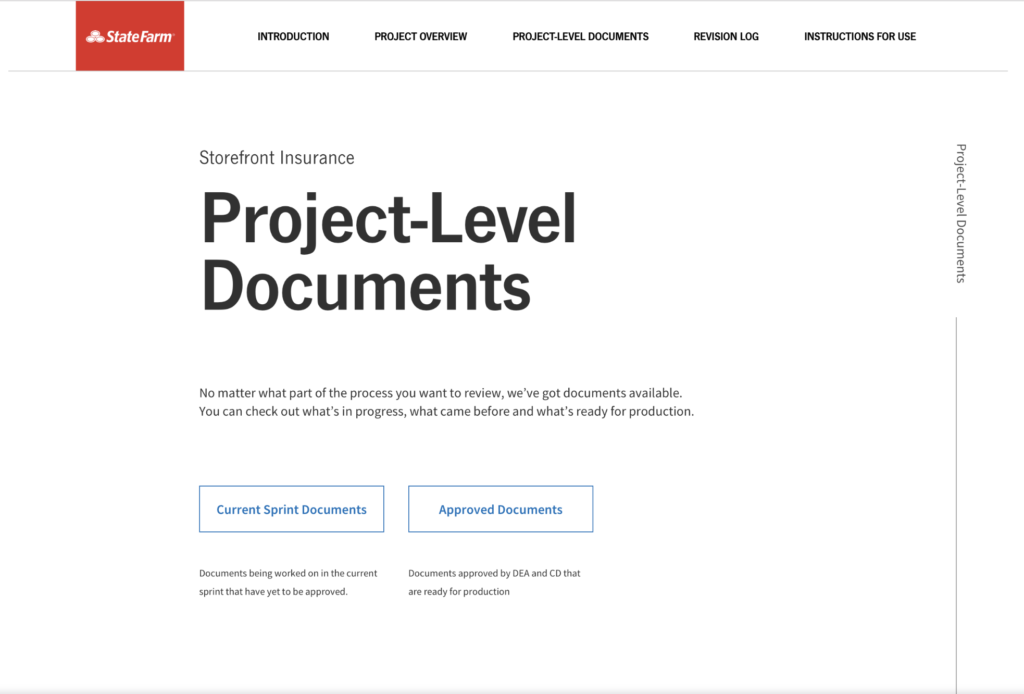Viewport: 1024px width, 694px height.
Task: Go to Project Overview in navigation
Action: (420, 37)
